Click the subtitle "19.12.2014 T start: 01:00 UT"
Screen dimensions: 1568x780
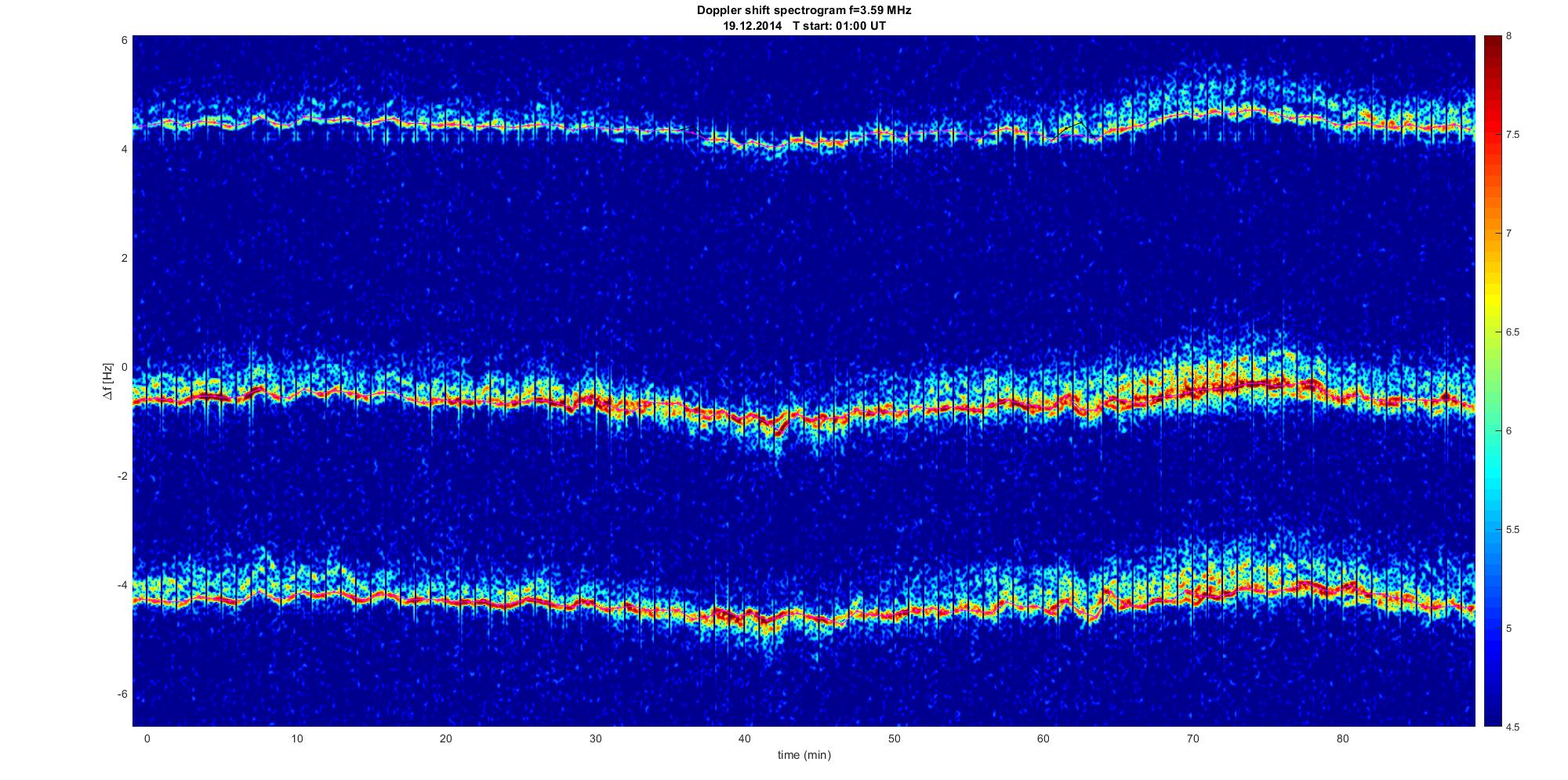[x=804, y=26]
